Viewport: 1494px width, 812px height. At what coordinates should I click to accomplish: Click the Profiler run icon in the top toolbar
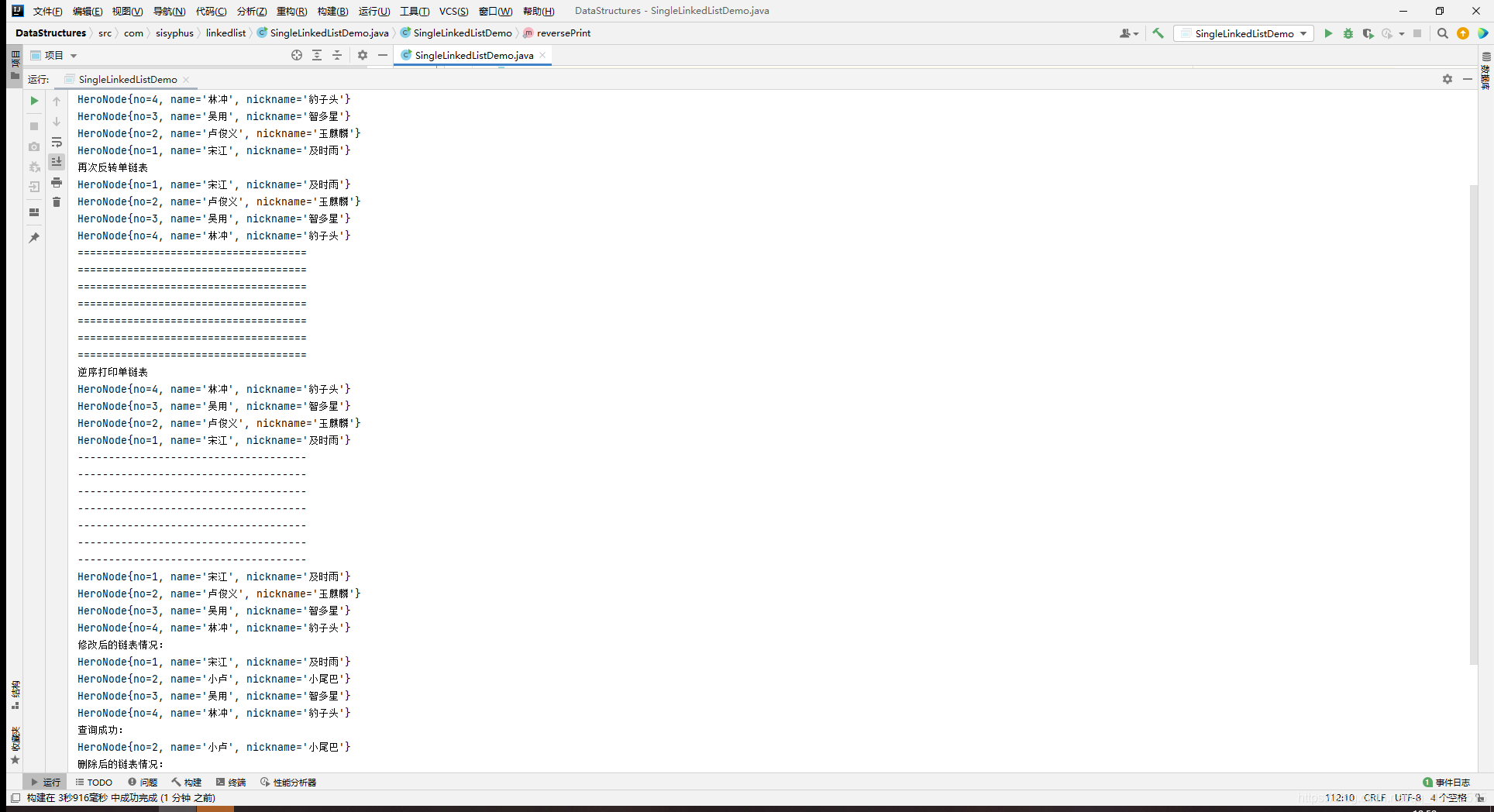coord(1387,33)
